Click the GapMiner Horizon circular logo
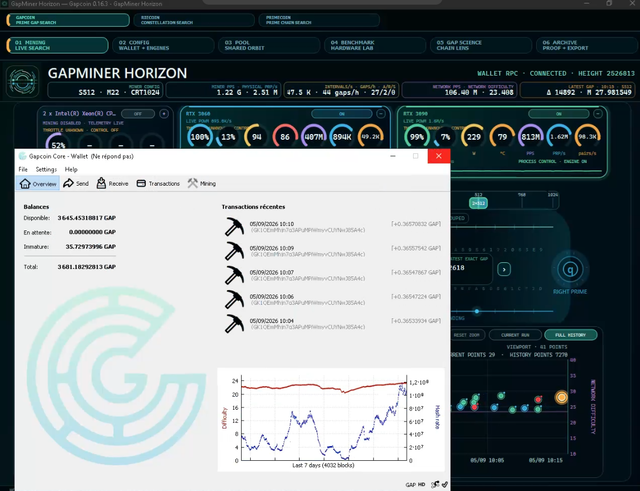This screenshot has height=491, width=640. (23, 81)
